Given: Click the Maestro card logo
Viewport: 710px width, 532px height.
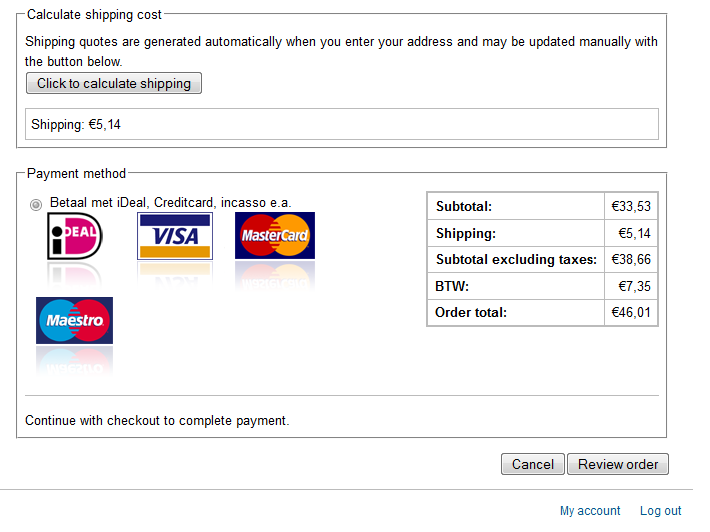Looking at the screenshot, I should tap(74, 321).
